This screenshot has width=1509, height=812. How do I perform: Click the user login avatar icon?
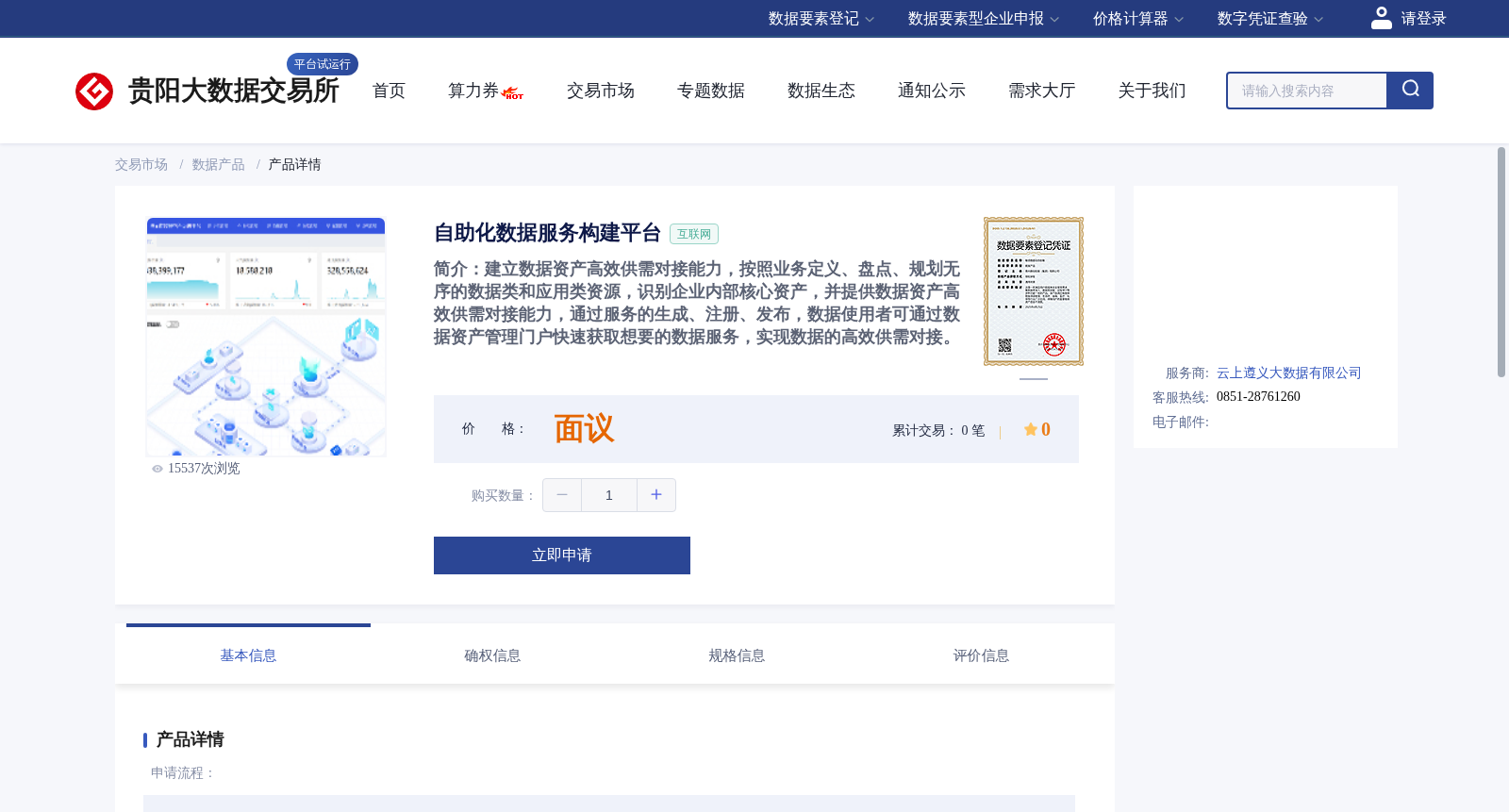[x=1381, y=18]
